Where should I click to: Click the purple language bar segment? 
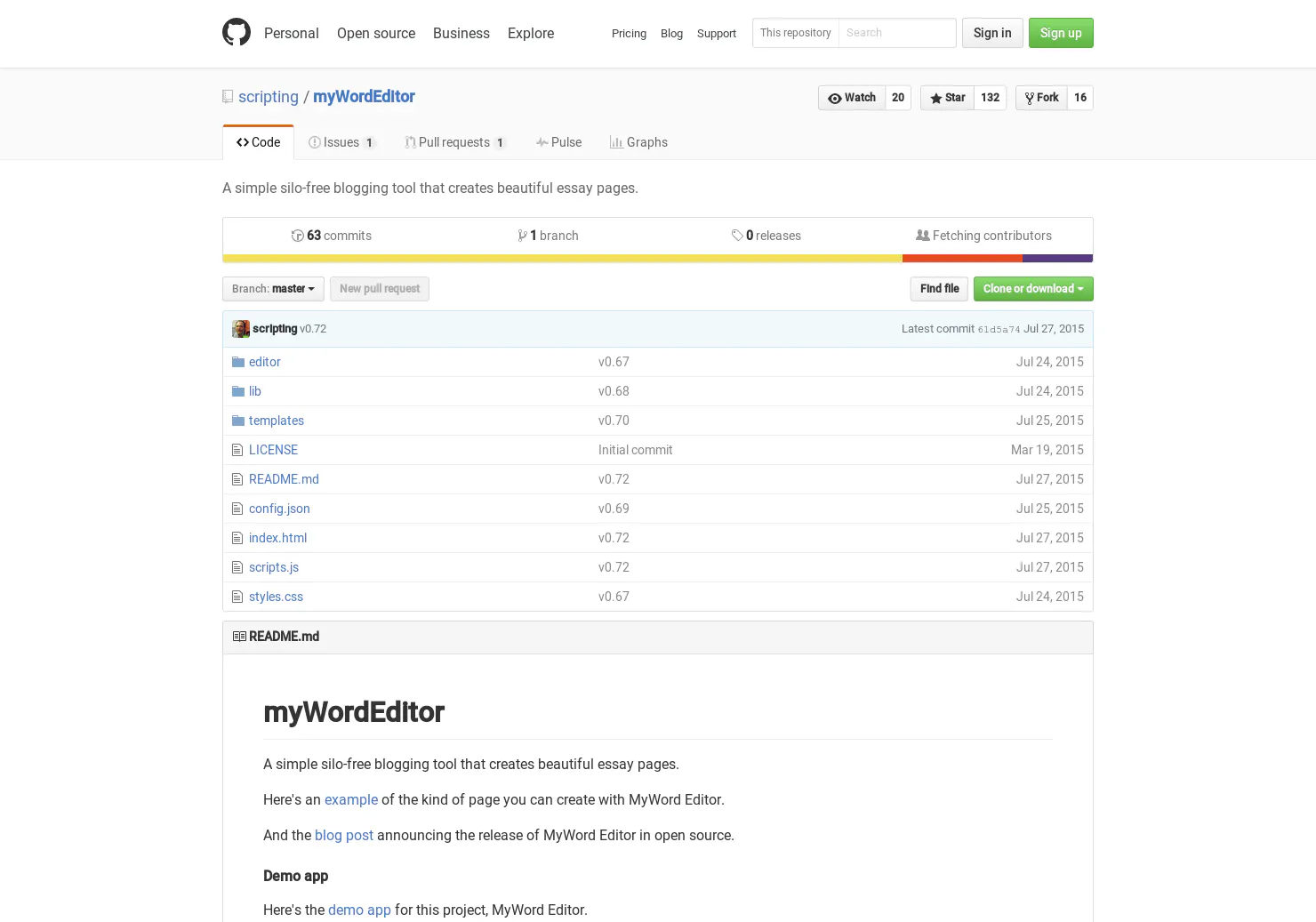pyautogui.click(x=1057, y=259)
